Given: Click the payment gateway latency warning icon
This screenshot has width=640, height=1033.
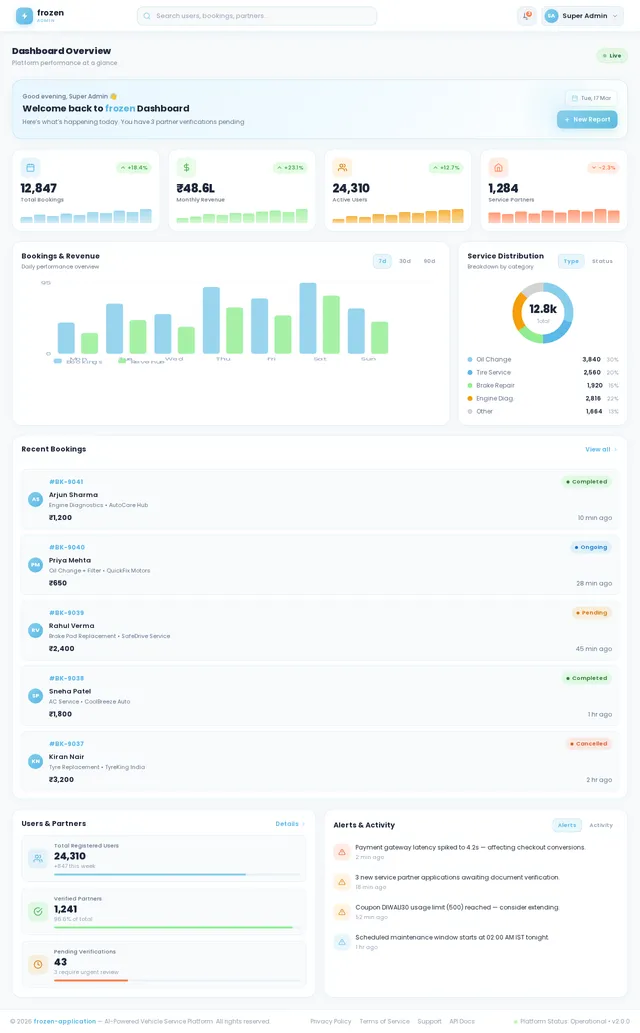Looking at the screenshot, I should [342, 852].
